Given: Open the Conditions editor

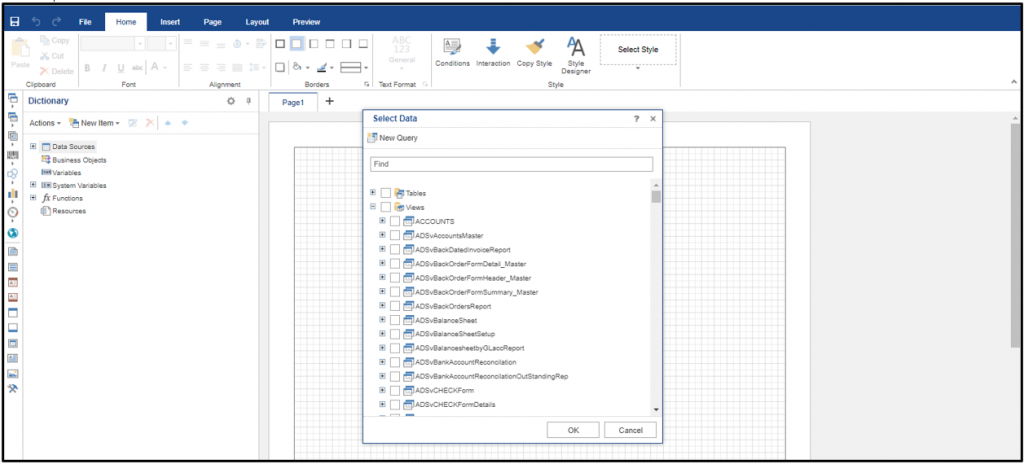Looking at the screenshot, I should tap(453, 52).
